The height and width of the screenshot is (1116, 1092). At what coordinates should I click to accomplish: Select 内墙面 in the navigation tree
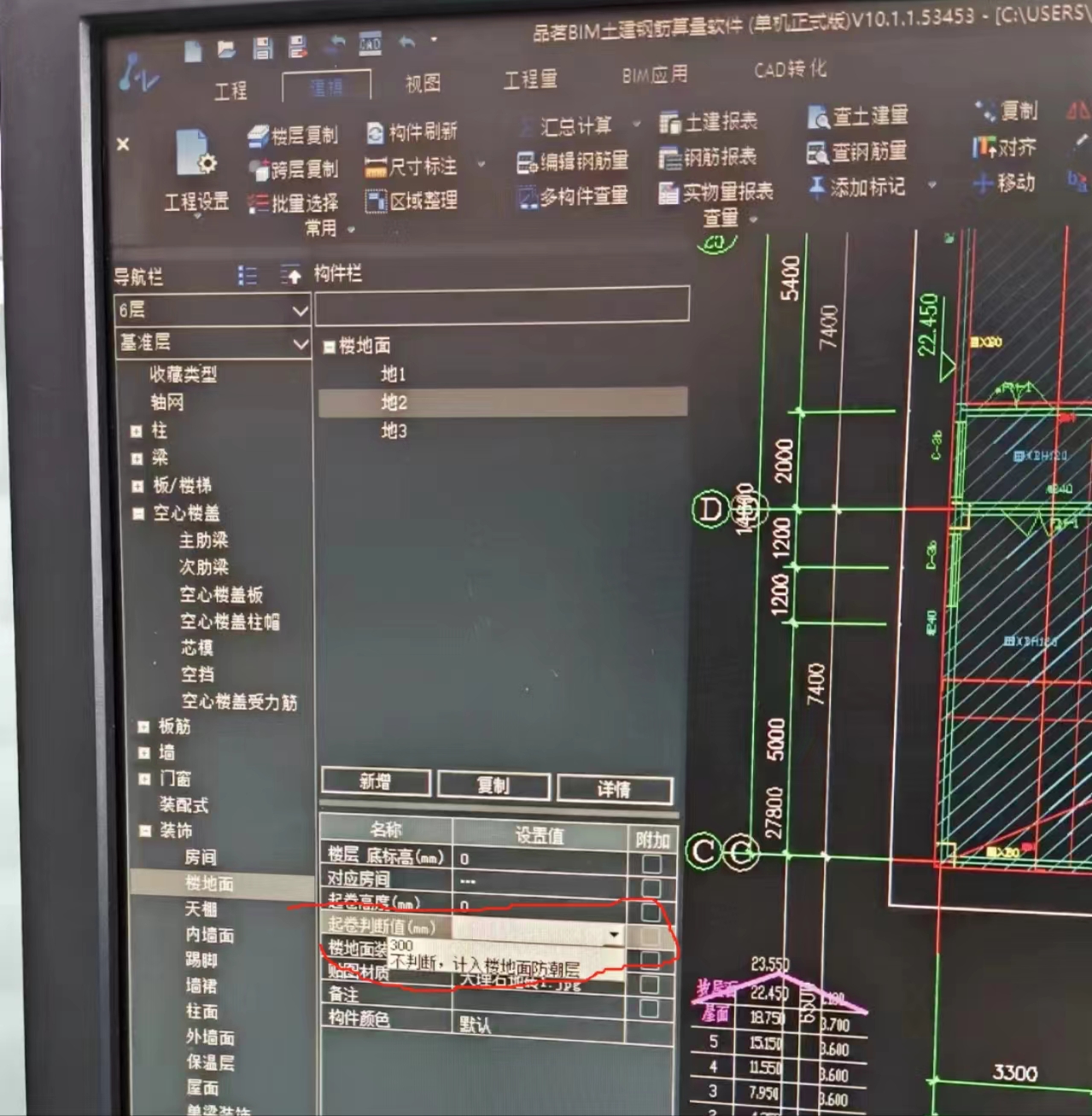[x=210, y=935]
